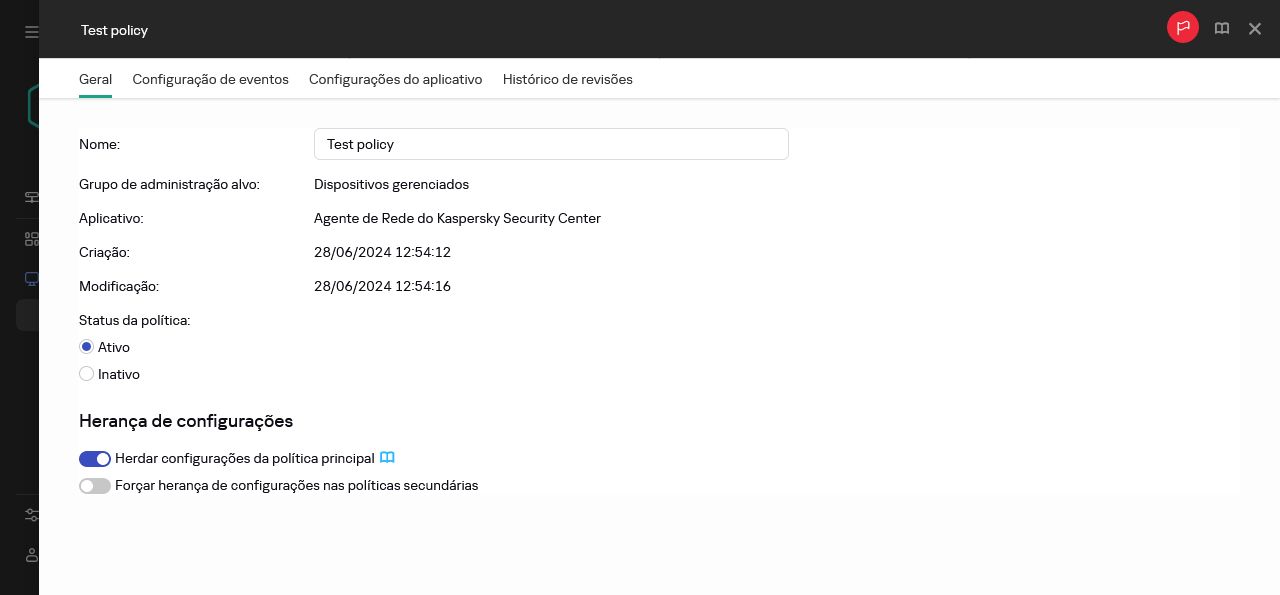
Task: Click the dashboard grid icon in sidebar
Action: coord(32,239)
